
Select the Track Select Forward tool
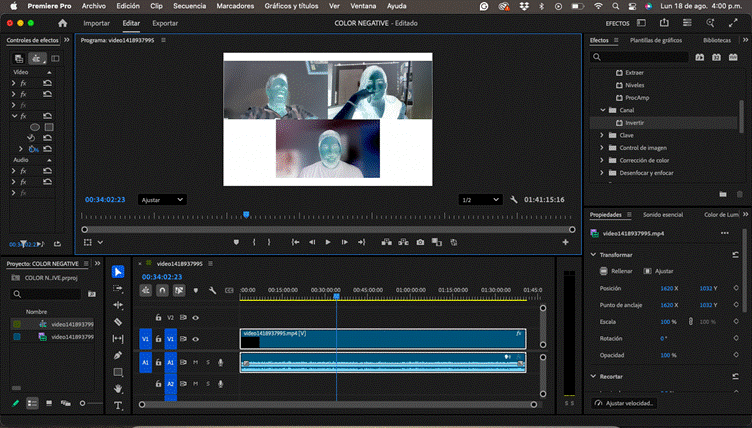click(118, 288)
